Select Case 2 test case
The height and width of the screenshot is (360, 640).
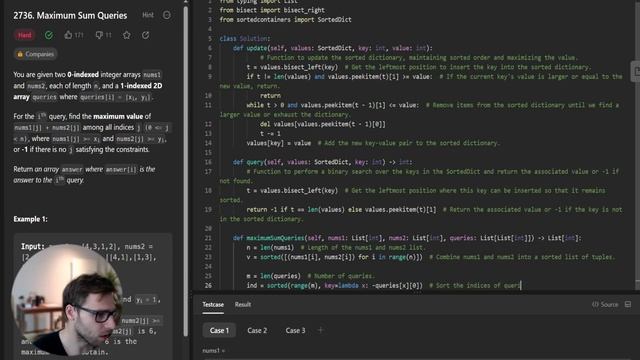coord(257,330)
